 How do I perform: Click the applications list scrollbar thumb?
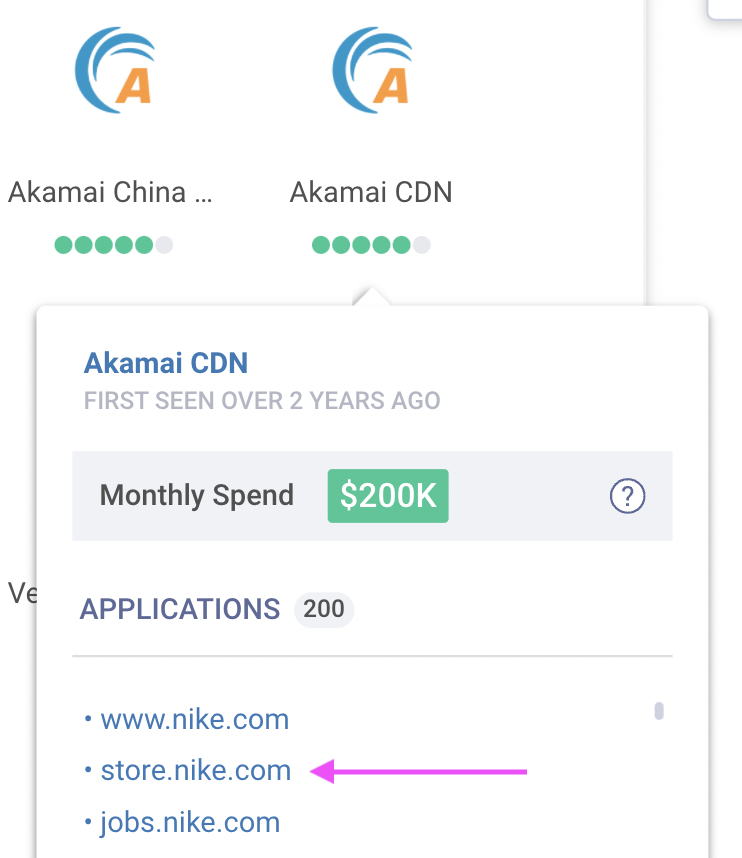[659, 711]
